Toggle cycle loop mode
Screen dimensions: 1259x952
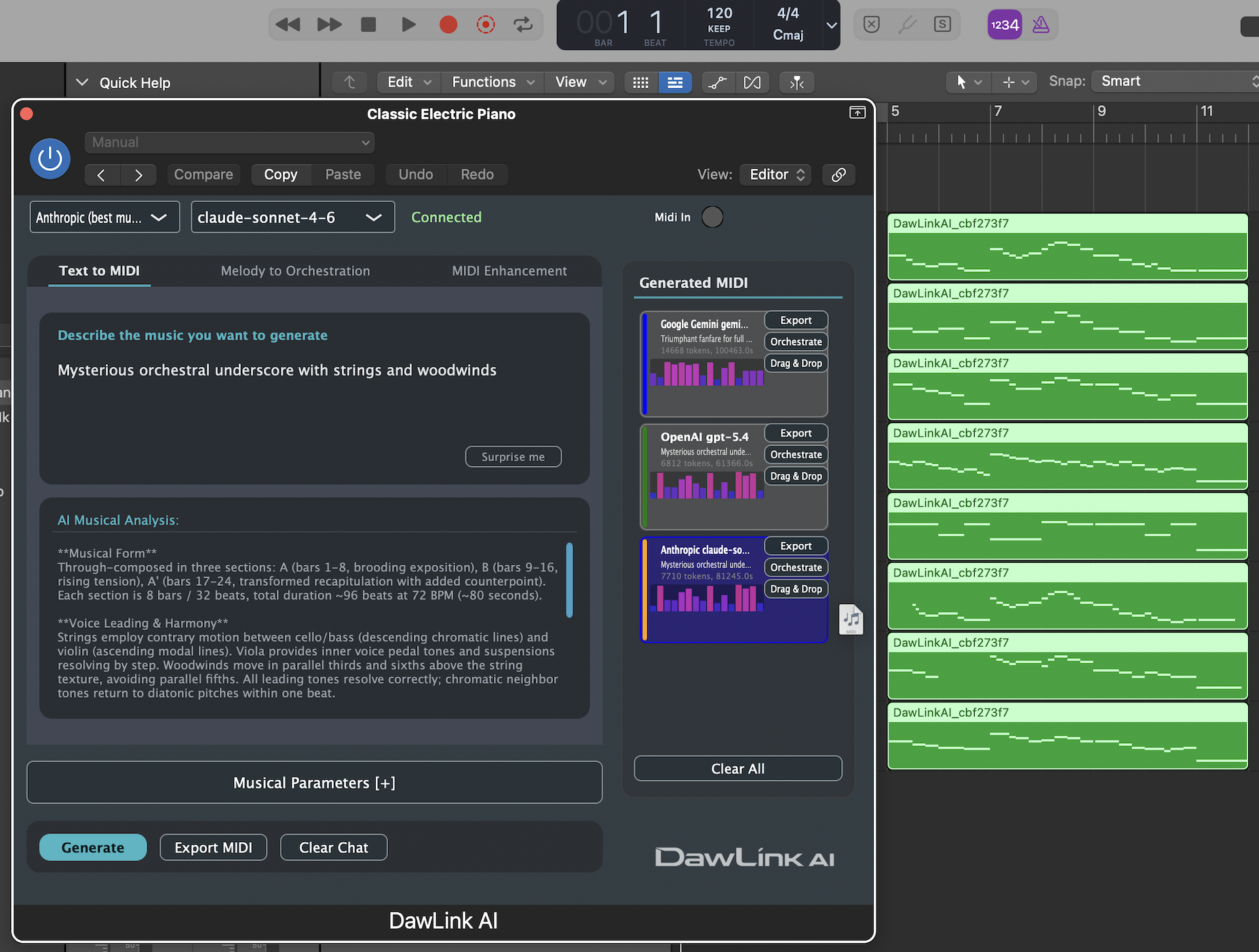click(x=523, y=25)
